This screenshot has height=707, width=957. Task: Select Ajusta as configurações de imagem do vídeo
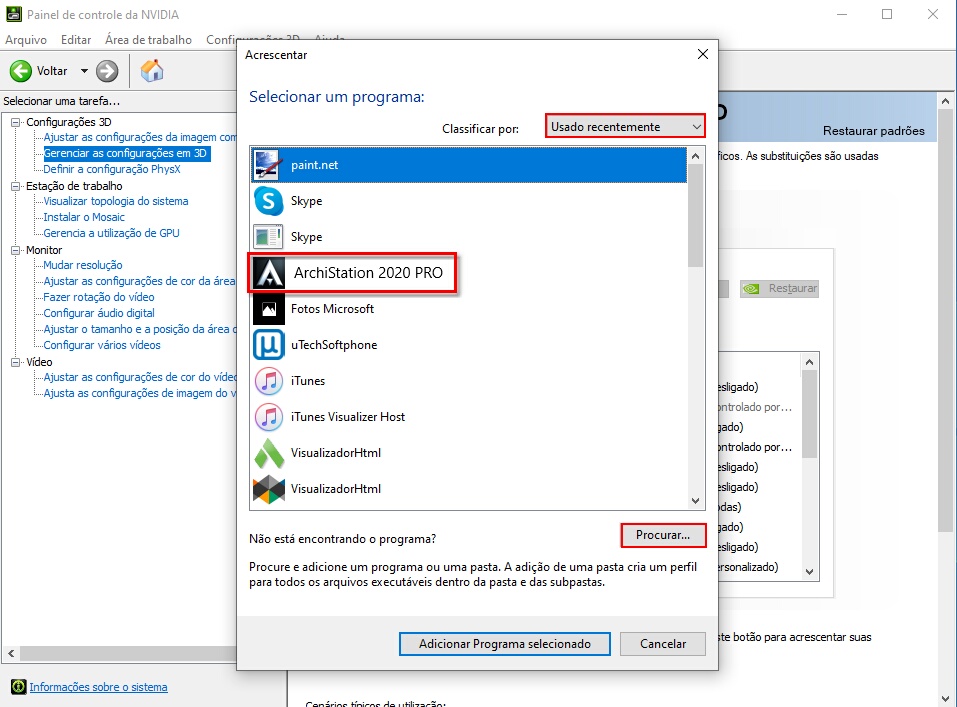coord(140,393)
